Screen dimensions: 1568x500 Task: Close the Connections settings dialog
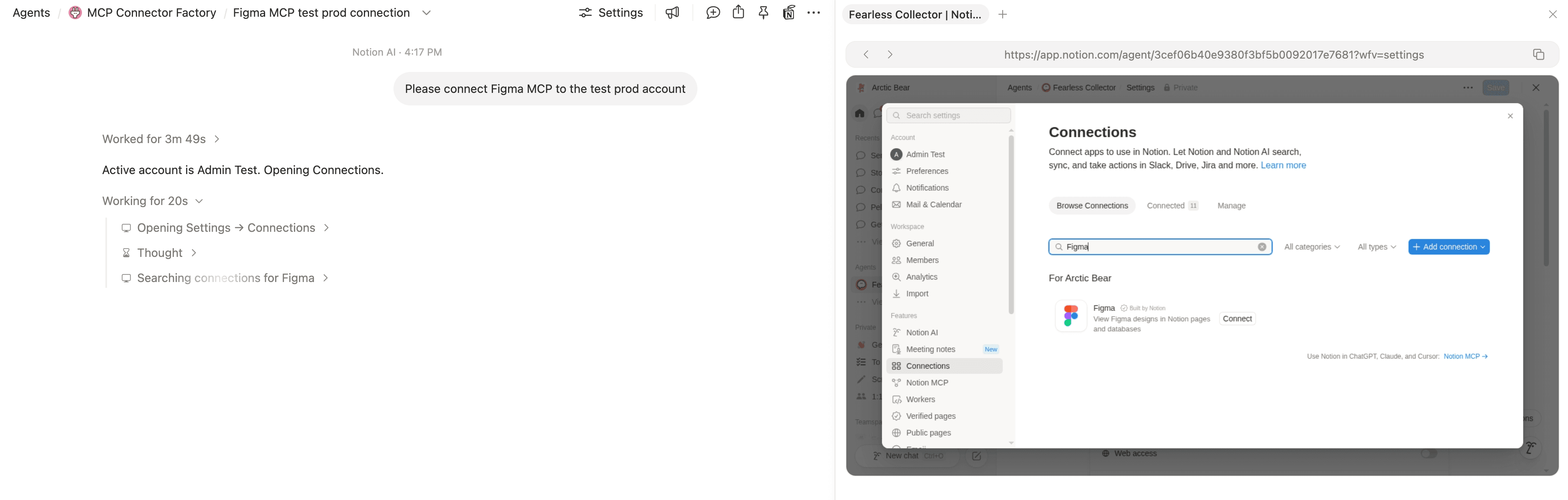coord(1509,116)
